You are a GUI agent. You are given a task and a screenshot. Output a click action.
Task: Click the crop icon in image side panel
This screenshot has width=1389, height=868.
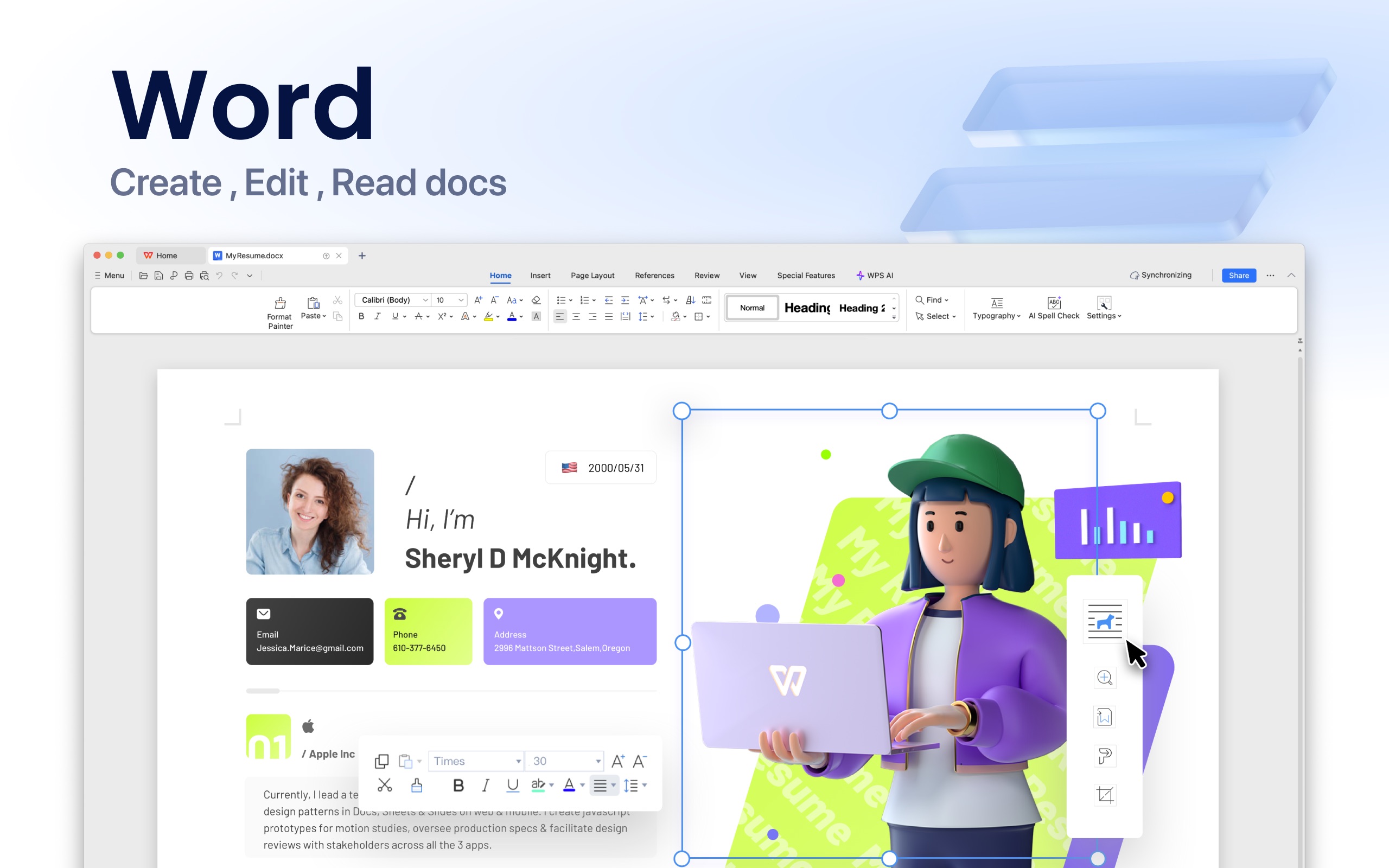point(1105,795)
